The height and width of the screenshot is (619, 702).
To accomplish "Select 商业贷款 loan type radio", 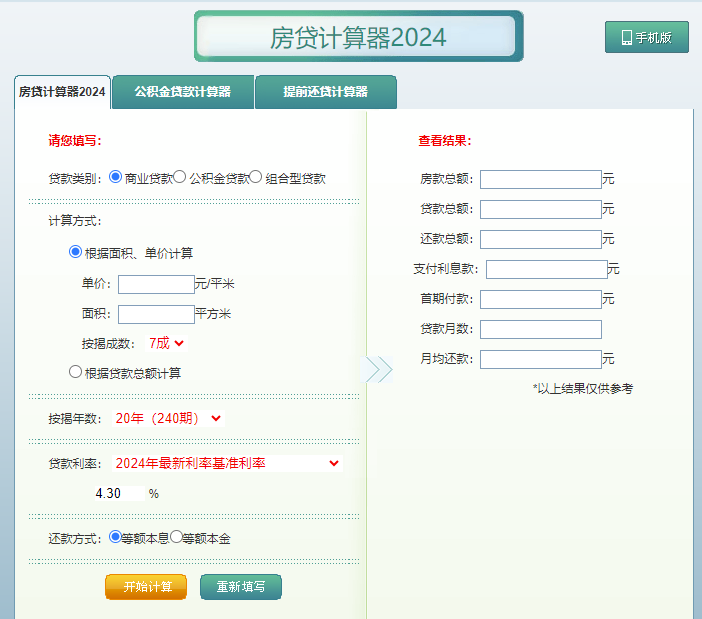I will (116, 177).
